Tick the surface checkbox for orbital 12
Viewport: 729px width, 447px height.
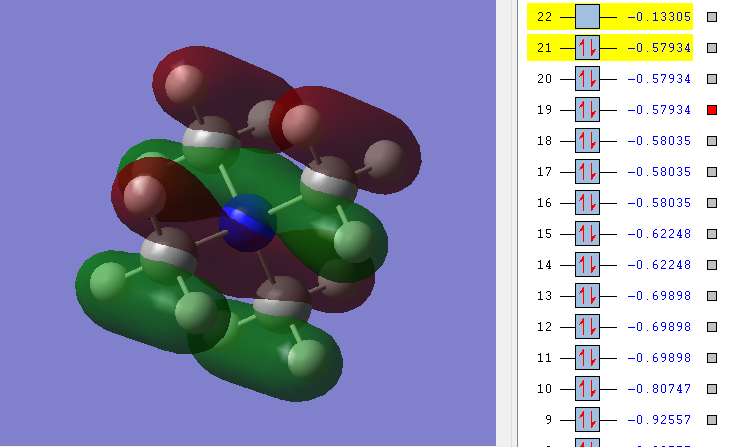point(712,327)
